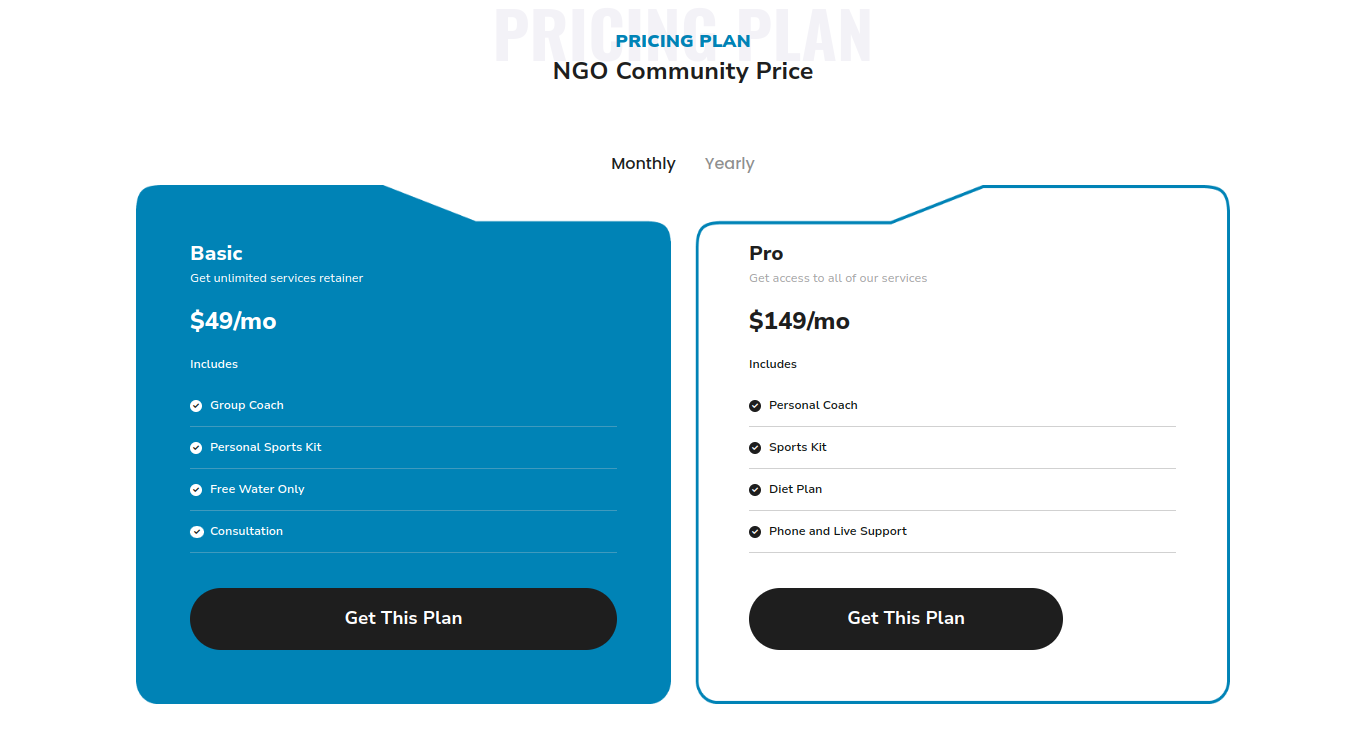Viewport: 1365px width, 739px height.
Task: Select the Basic plan title
Action: point(216,253)
